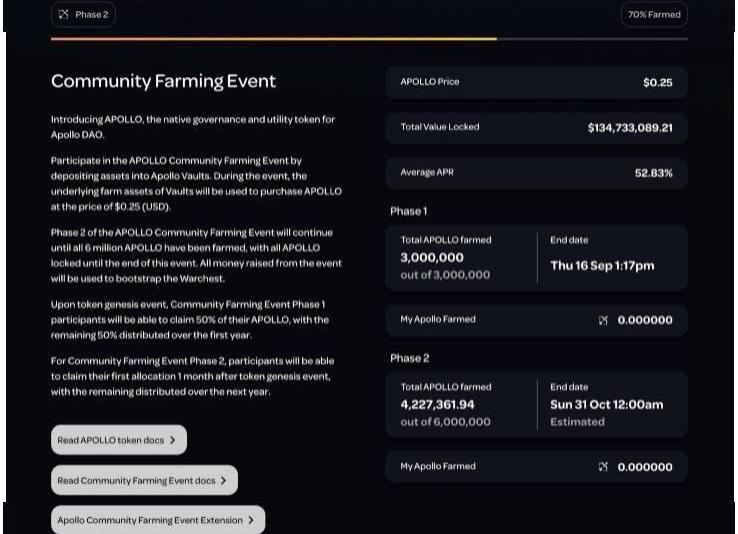Click the 70% Farmed badge
This screenshot has width=738, height=534.
point(654,15)
